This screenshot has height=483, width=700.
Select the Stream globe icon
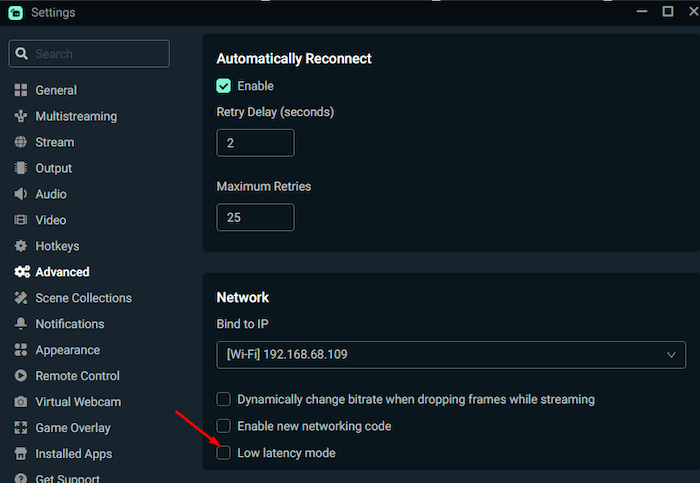click(x=21, y=142)
